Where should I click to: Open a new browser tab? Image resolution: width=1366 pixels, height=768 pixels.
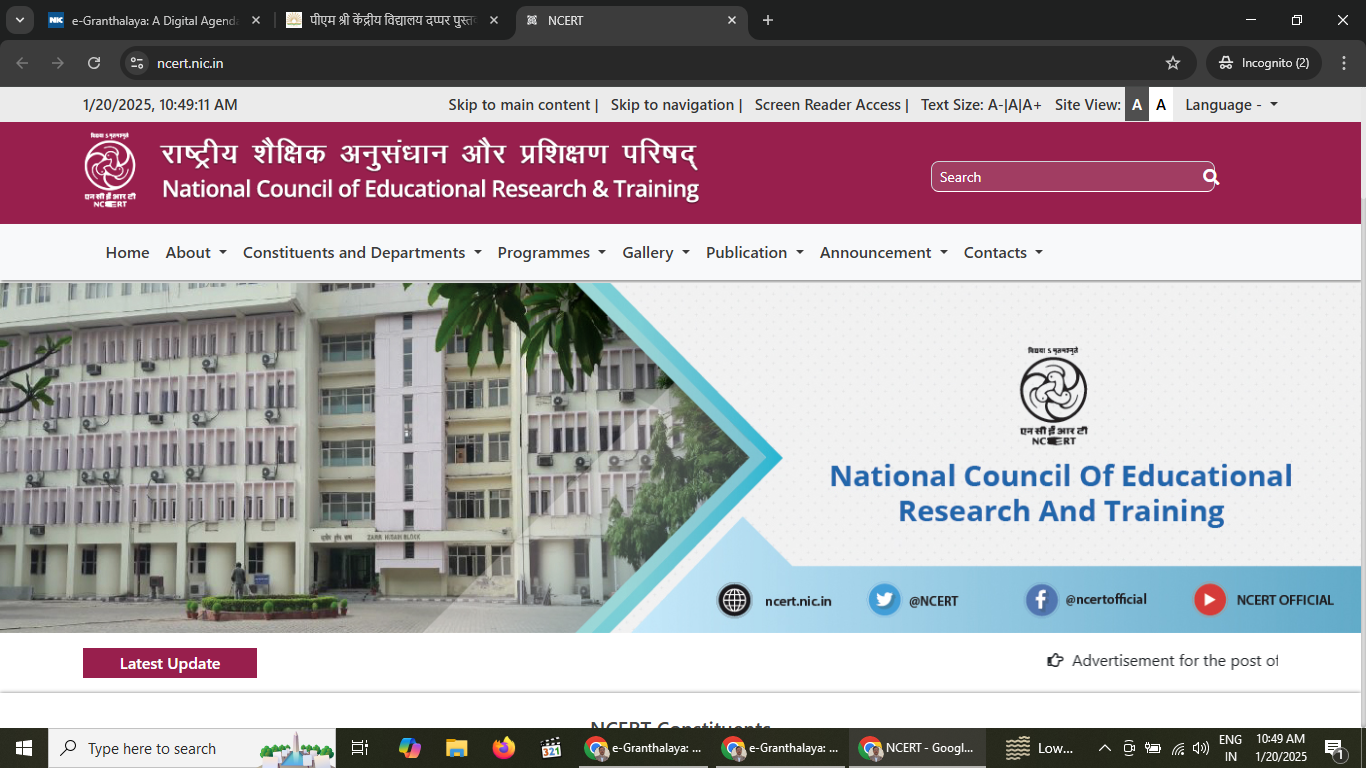click(x=768, y=20)
